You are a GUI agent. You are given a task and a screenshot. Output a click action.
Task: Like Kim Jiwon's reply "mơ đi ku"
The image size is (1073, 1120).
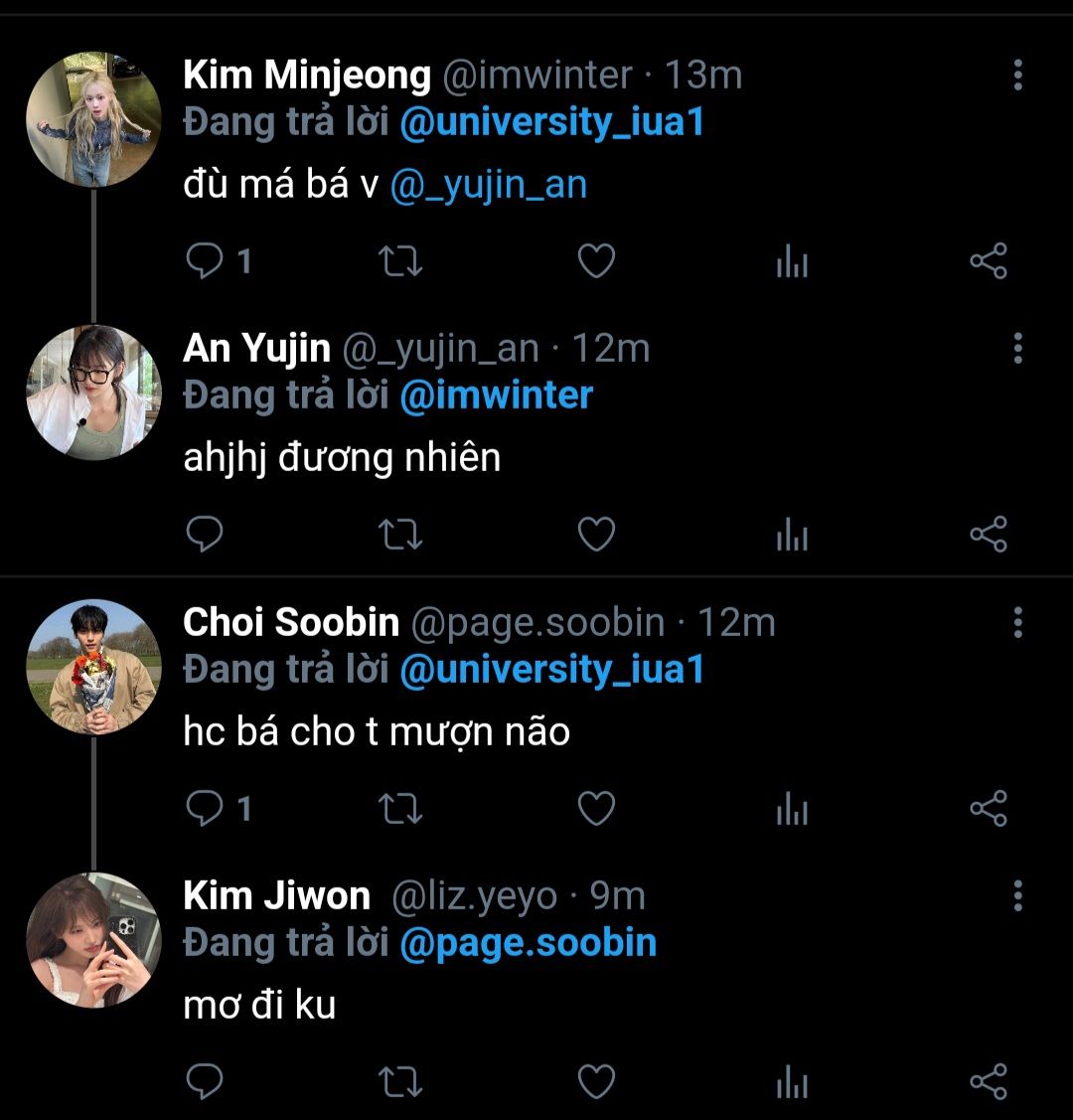[596, 1081]
